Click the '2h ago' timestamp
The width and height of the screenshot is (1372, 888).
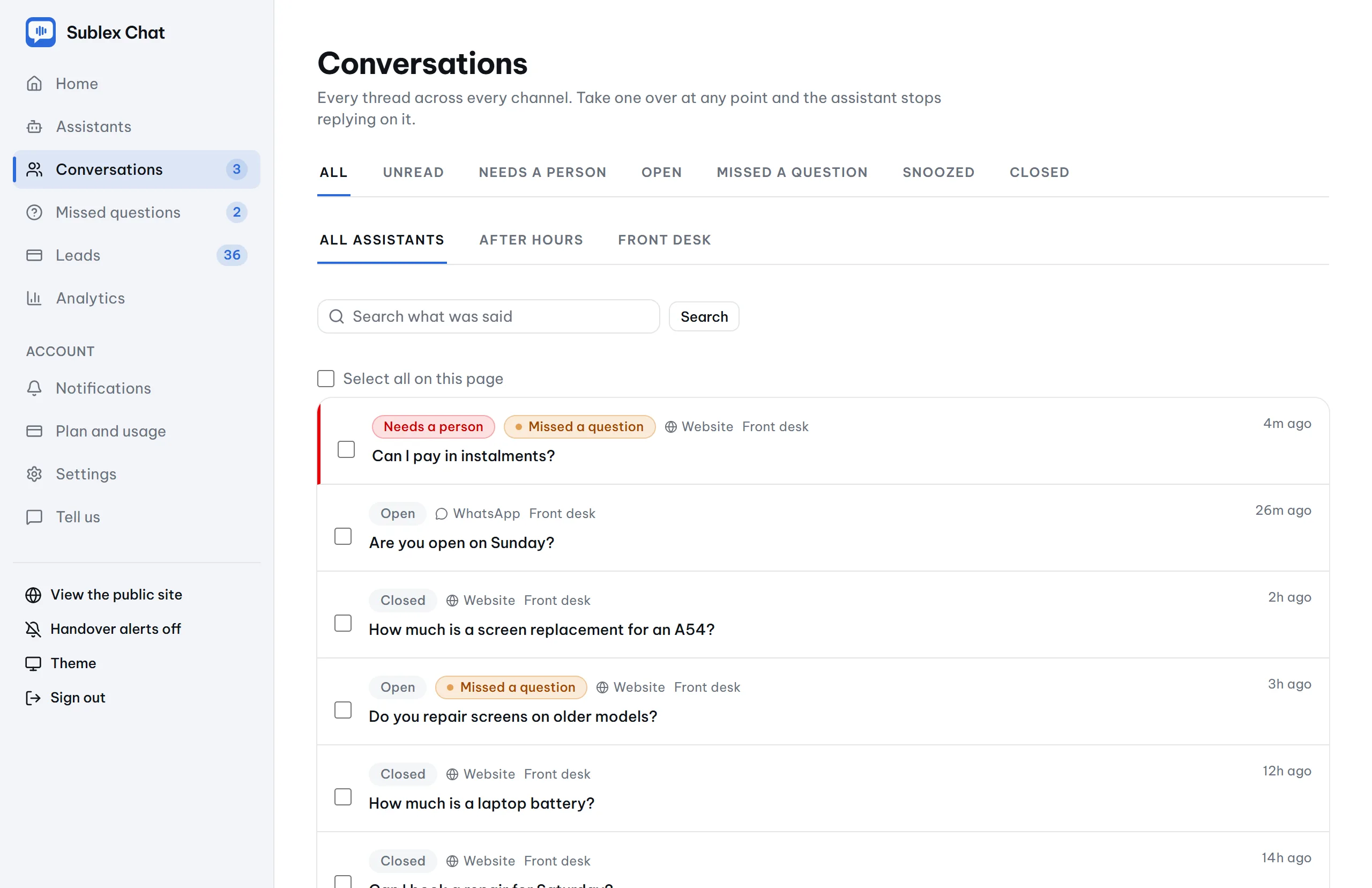click(1289, 597)
